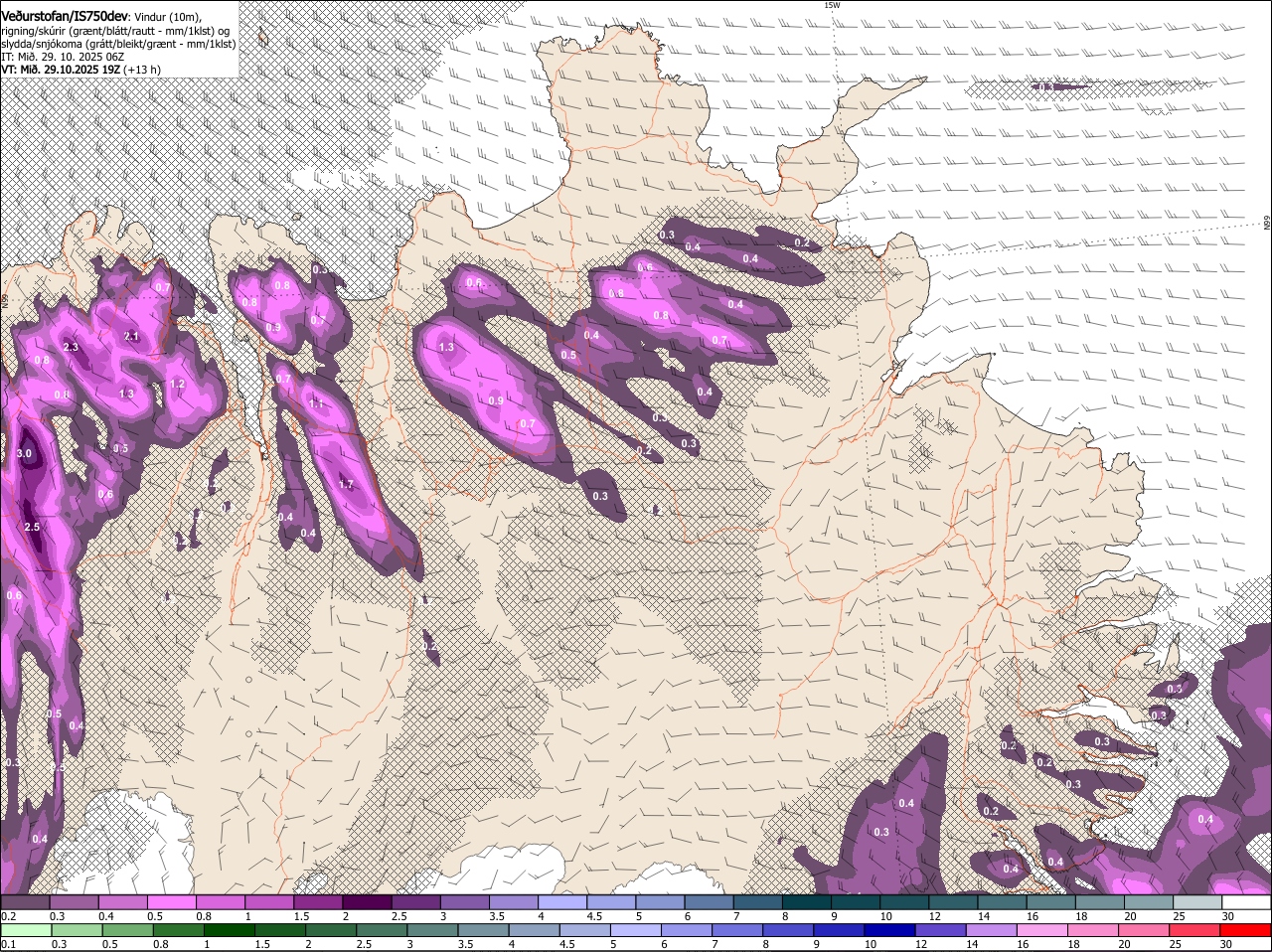Select the 1.7 precipitation value label
The height and width of the screenshot is (952, 1272).
(x=346, y=485)
